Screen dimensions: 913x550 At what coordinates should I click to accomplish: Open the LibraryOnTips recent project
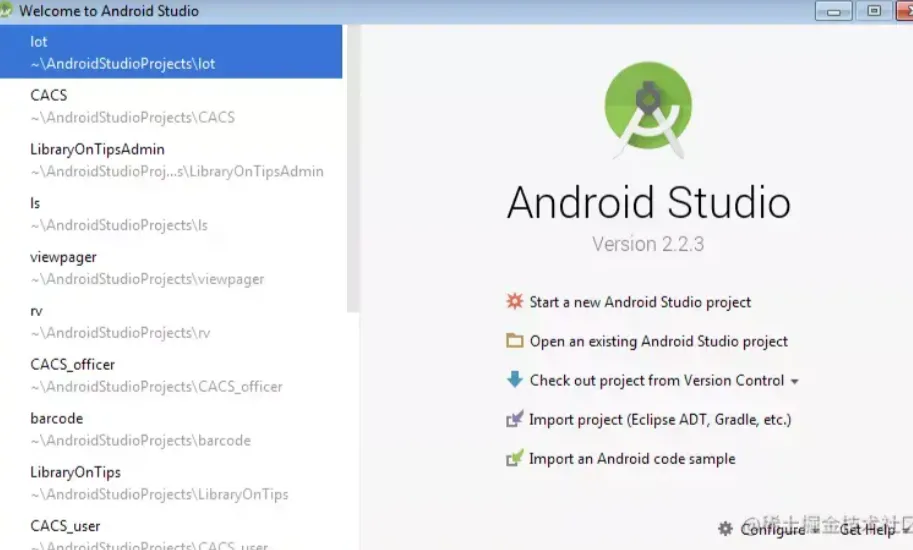[x=171, y=483]
